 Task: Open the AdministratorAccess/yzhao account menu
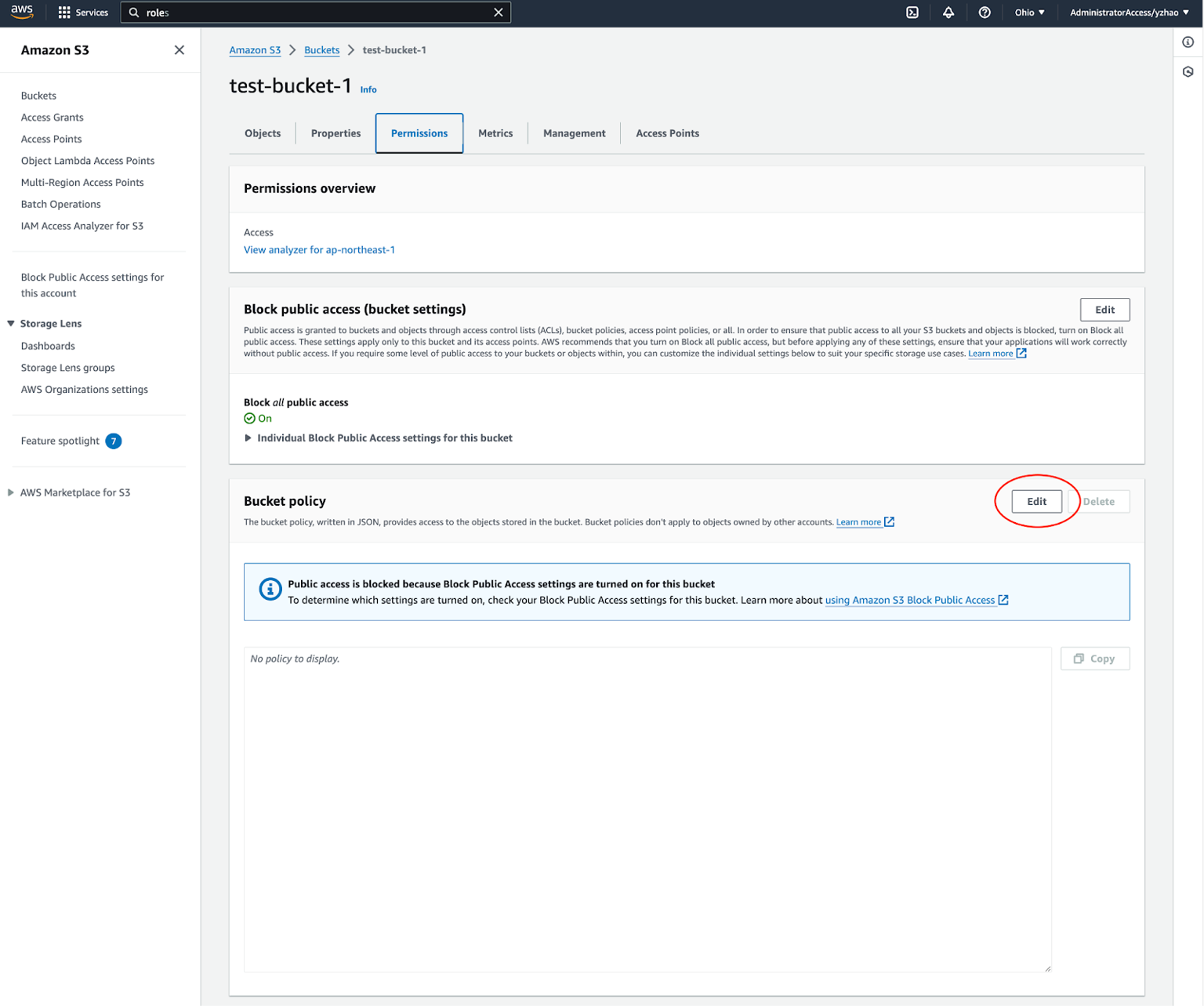[1130, 13]
